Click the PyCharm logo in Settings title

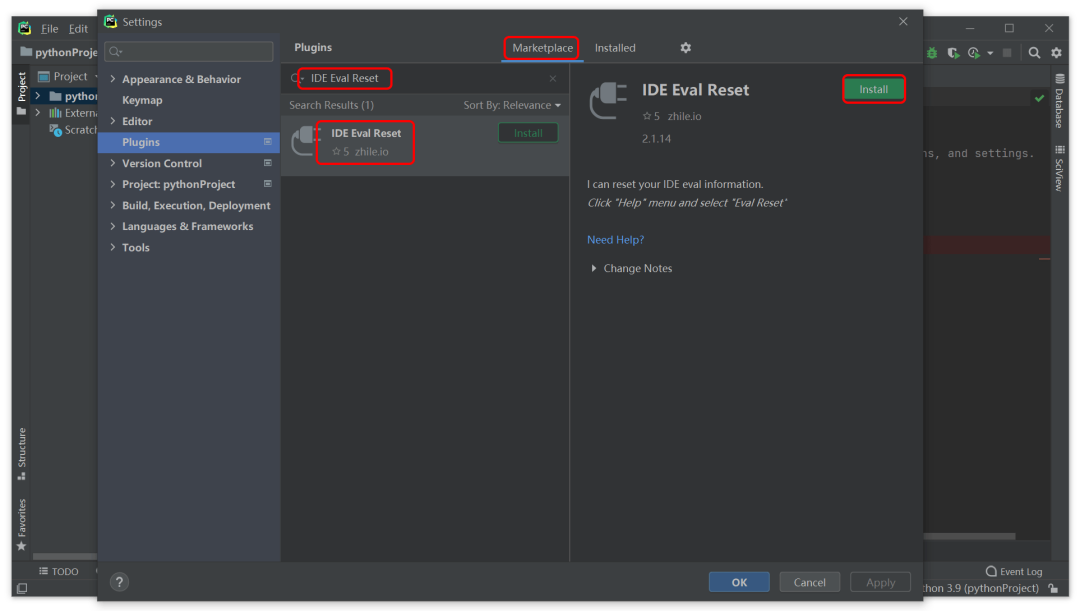point(111,21)
